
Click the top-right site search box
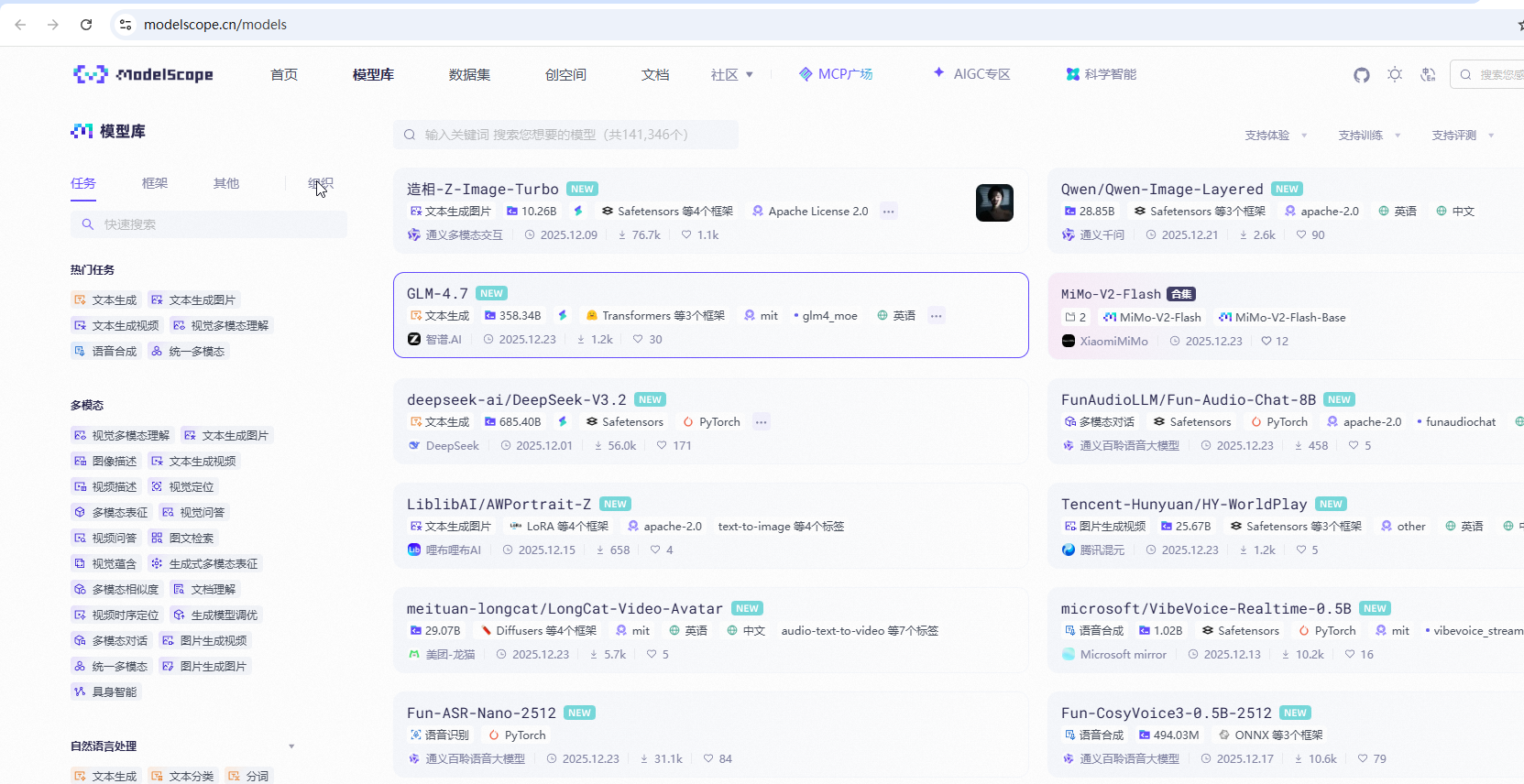tap(1486, 74)
